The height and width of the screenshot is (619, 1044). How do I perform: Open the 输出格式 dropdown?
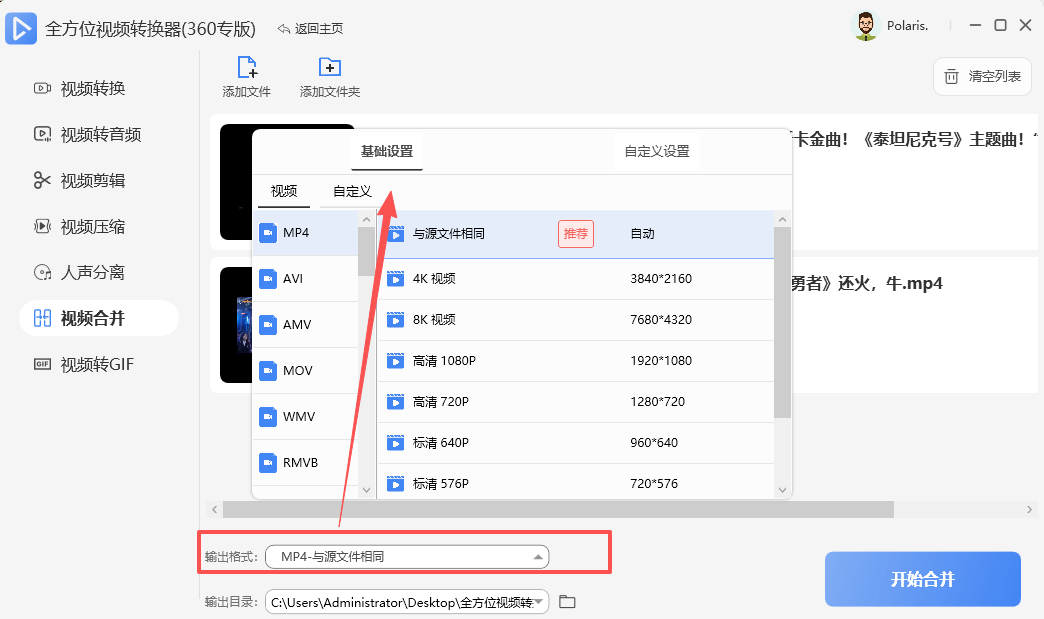[406, 556]
